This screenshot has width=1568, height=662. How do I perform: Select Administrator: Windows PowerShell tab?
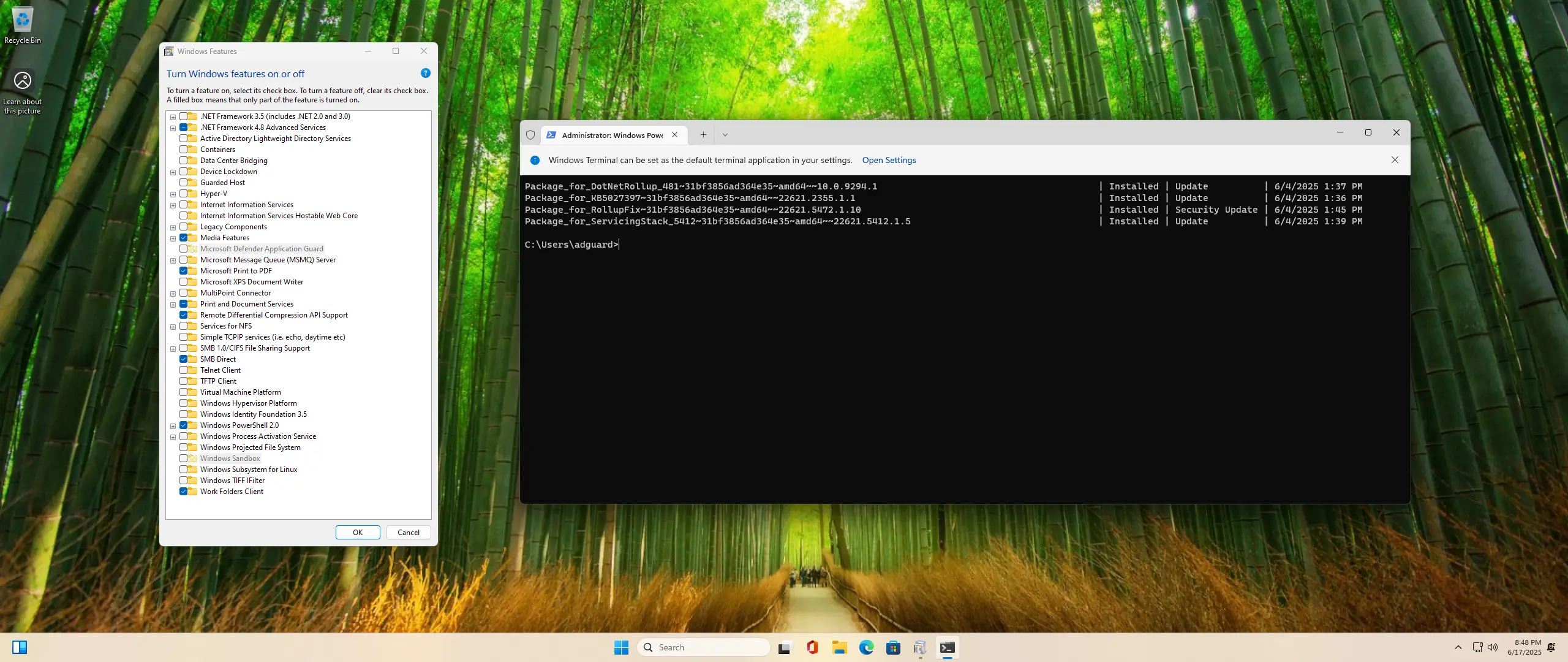(611, 135)
